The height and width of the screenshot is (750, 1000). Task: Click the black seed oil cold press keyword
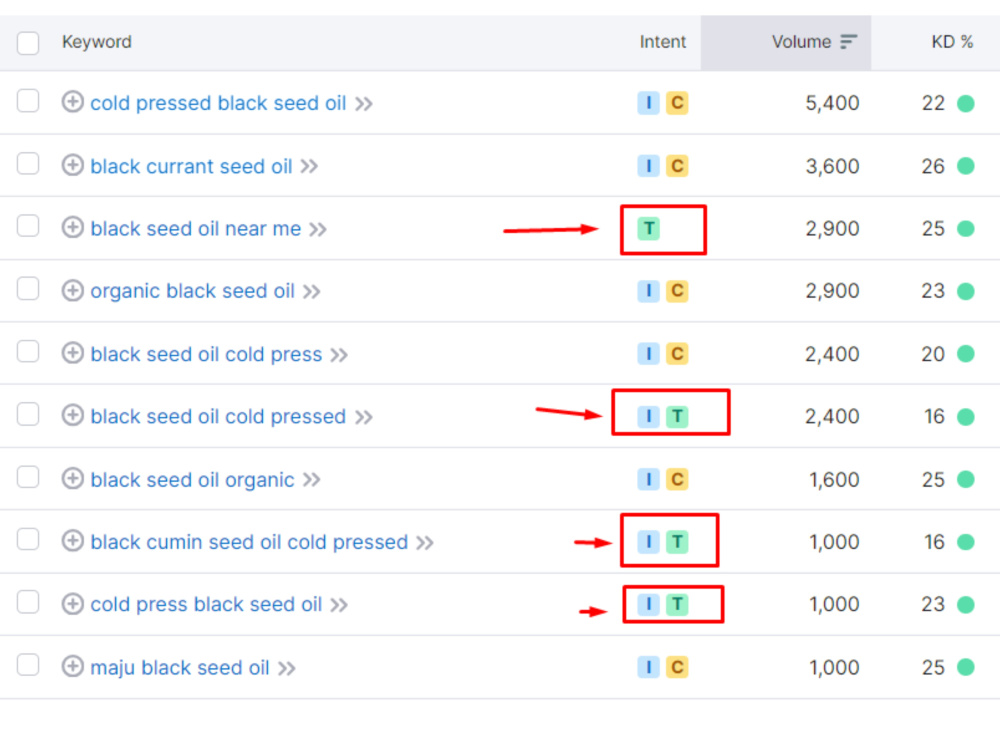(206, 354)
